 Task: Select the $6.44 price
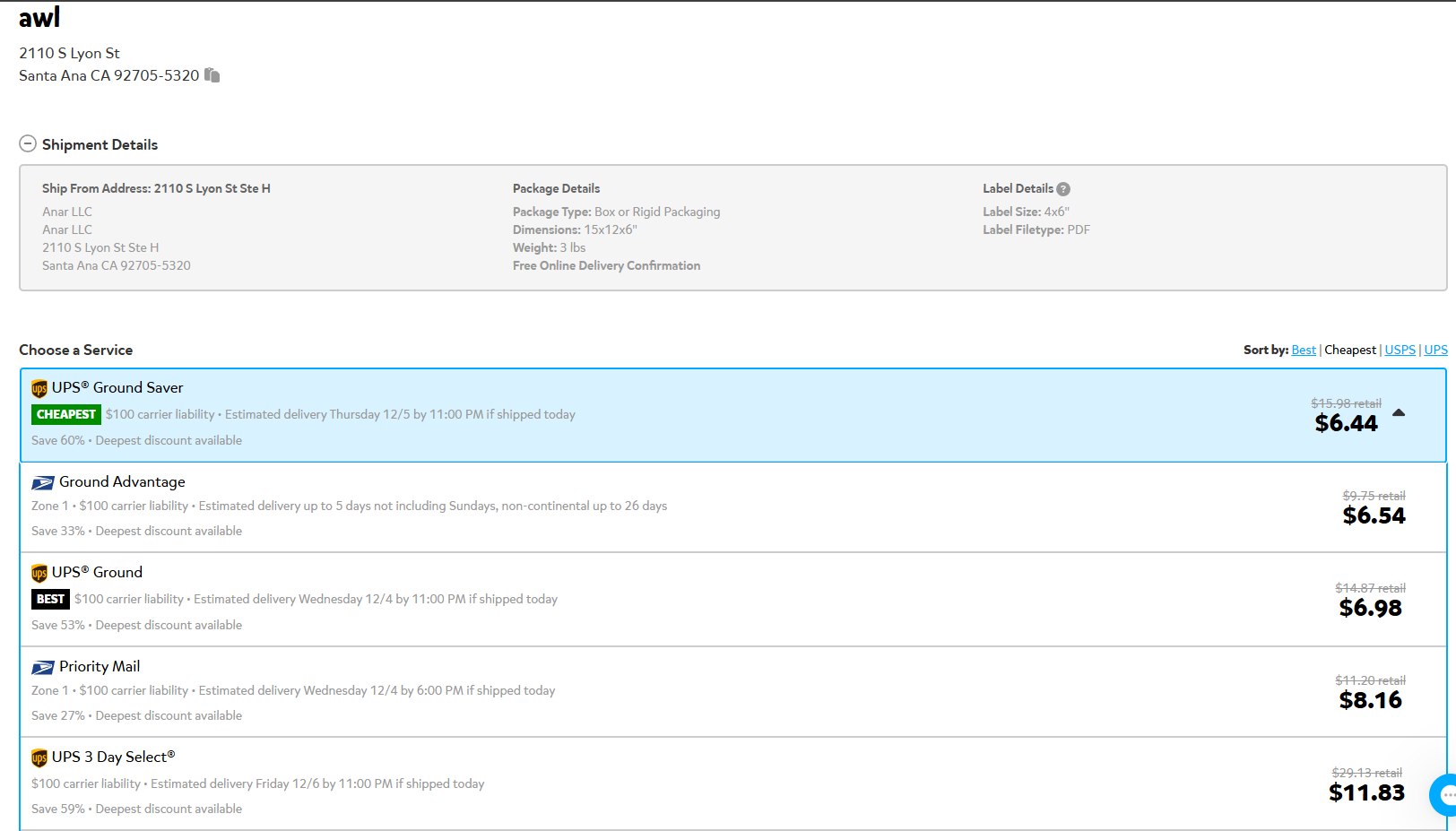tap(1346, 423)
